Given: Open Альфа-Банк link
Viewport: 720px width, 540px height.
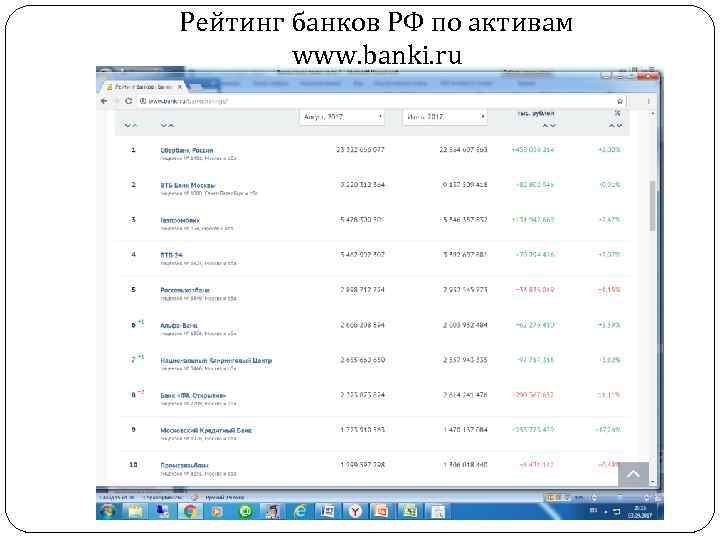Looking at the screenshot, I should pos(179,326).
